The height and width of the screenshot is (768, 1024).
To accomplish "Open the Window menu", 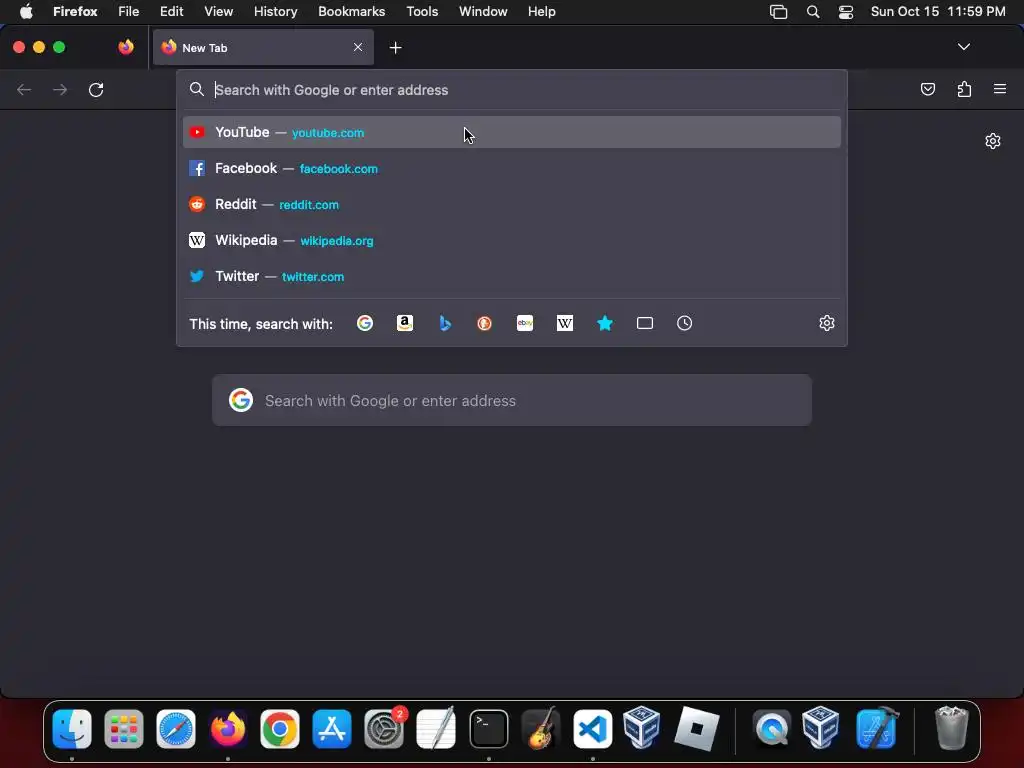I will pyautogui.click(x=483, y=12).
